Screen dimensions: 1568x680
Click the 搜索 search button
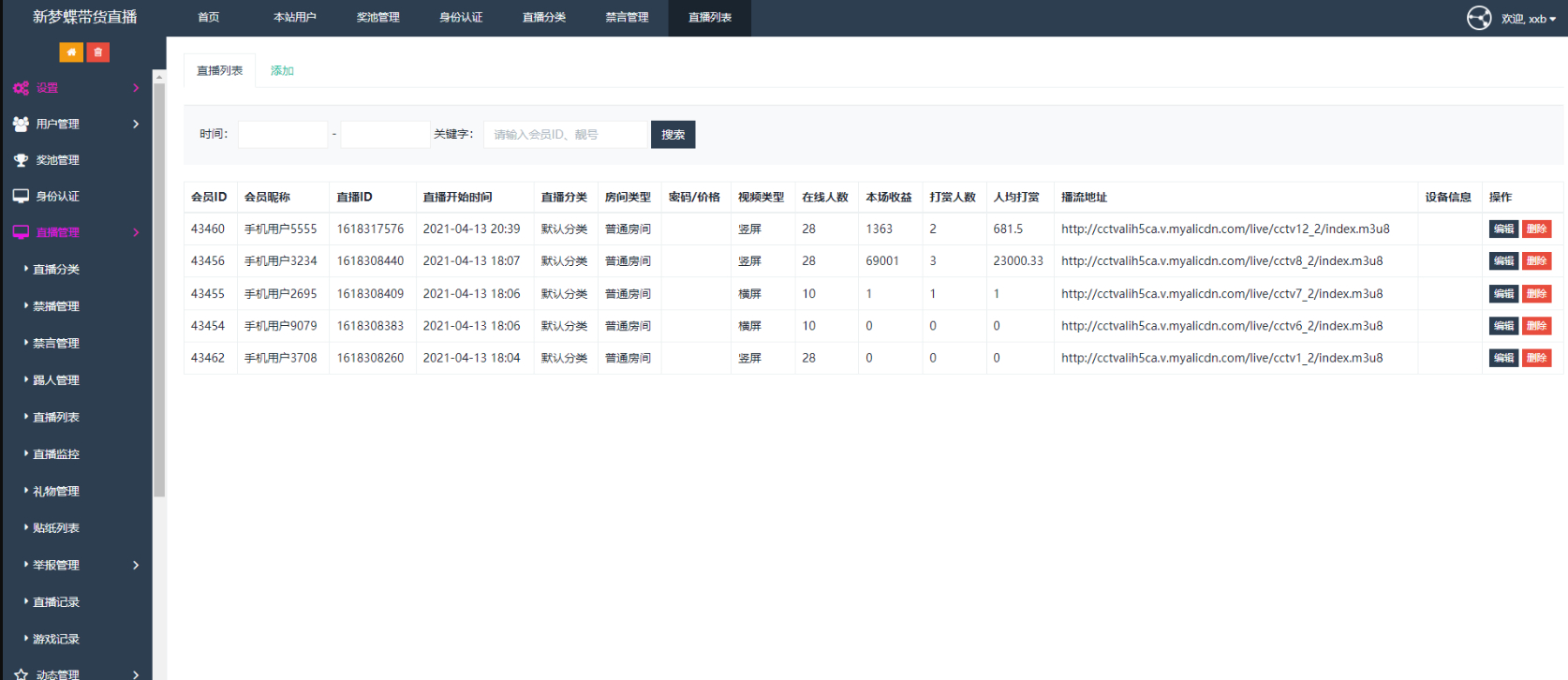tap(673, 135)
